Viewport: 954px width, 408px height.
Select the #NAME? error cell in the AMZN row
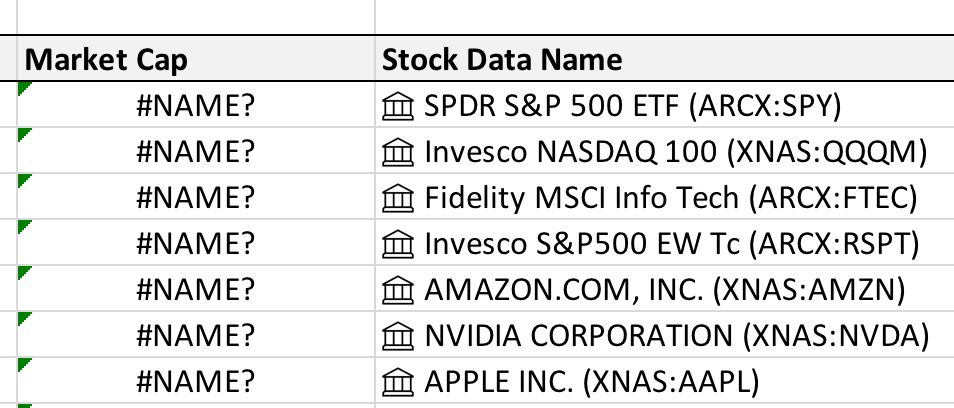(x=196, y=288)
